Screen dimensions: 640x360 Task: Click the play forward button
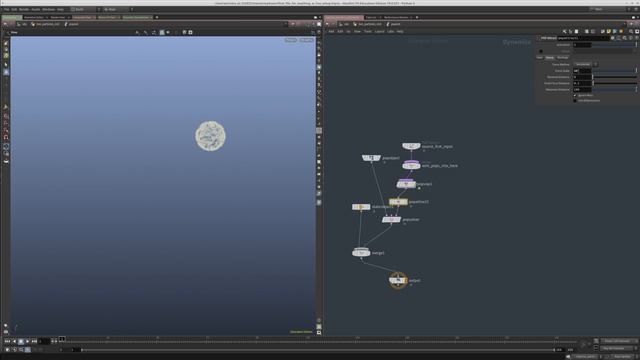(27, 341)
